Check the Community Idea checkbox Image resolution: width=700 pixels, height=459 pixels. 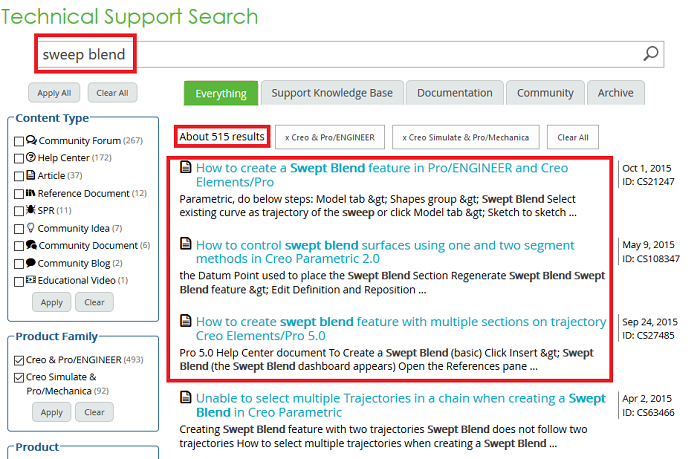pos(19,229)
